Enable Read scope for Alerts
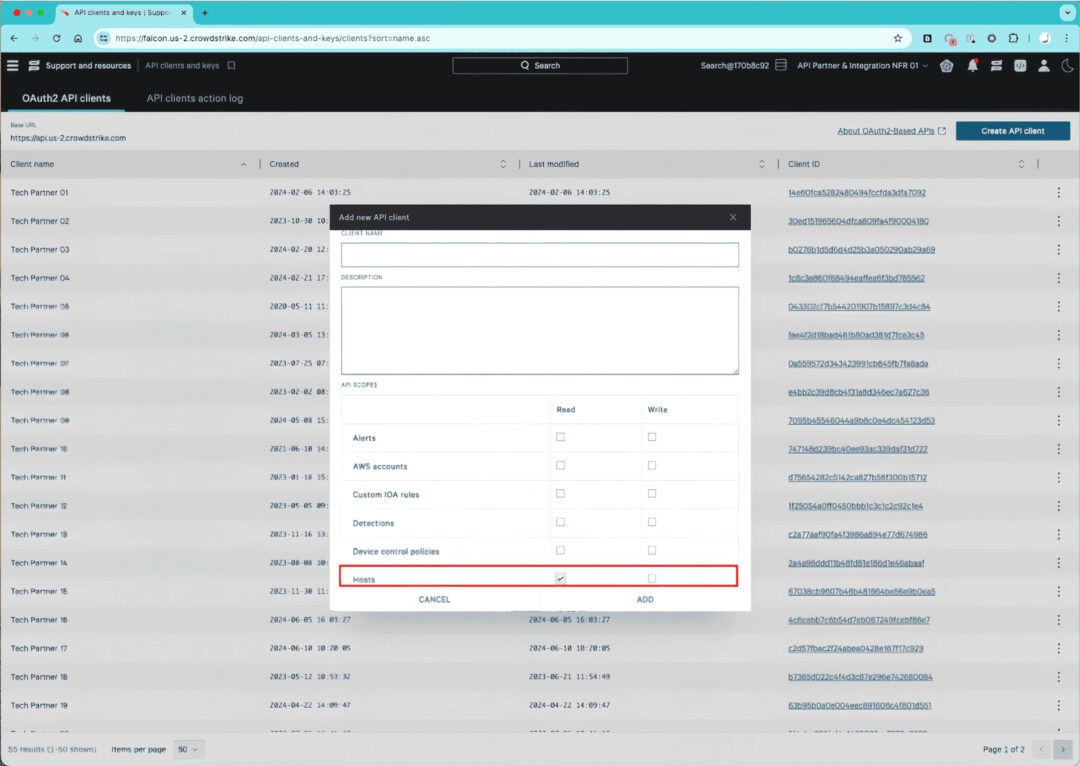The image size is (1080, 766). tap(561, 437)
